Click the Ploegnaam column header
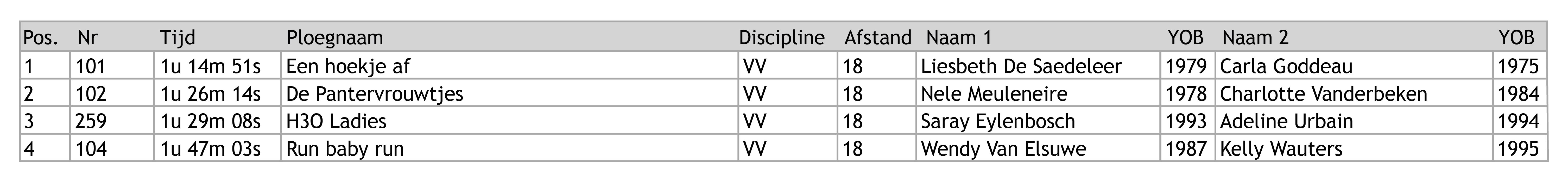This screenshot has width=1568, height=182. [335, 38]
